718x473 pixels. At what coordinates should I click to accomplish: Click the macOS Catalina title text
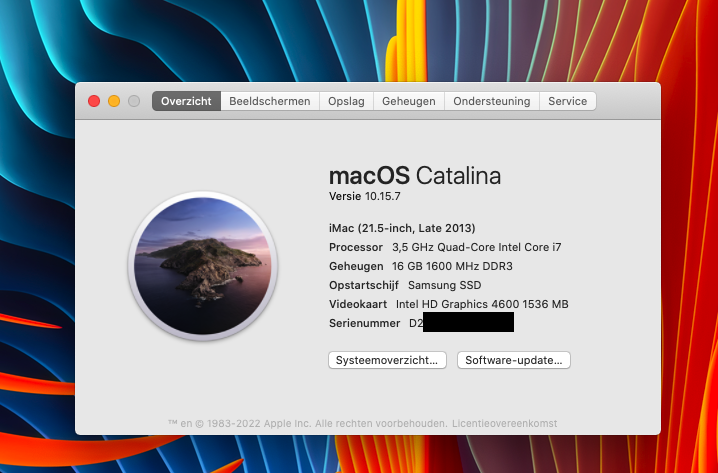tap(415, 176)
